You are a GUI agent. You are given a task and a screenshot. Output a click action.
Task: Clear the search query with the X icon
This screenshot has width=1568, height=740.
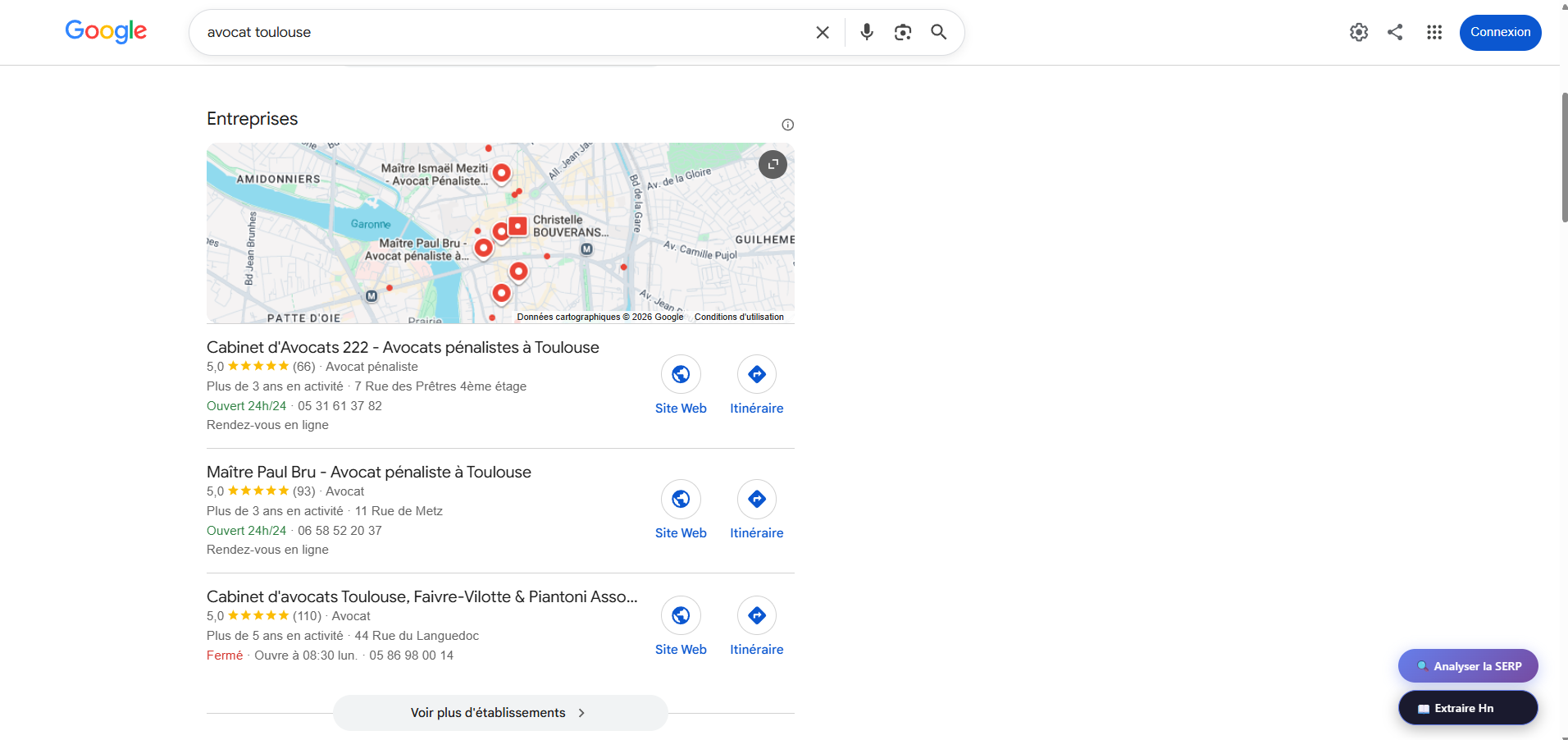click(x=823, y=32)
